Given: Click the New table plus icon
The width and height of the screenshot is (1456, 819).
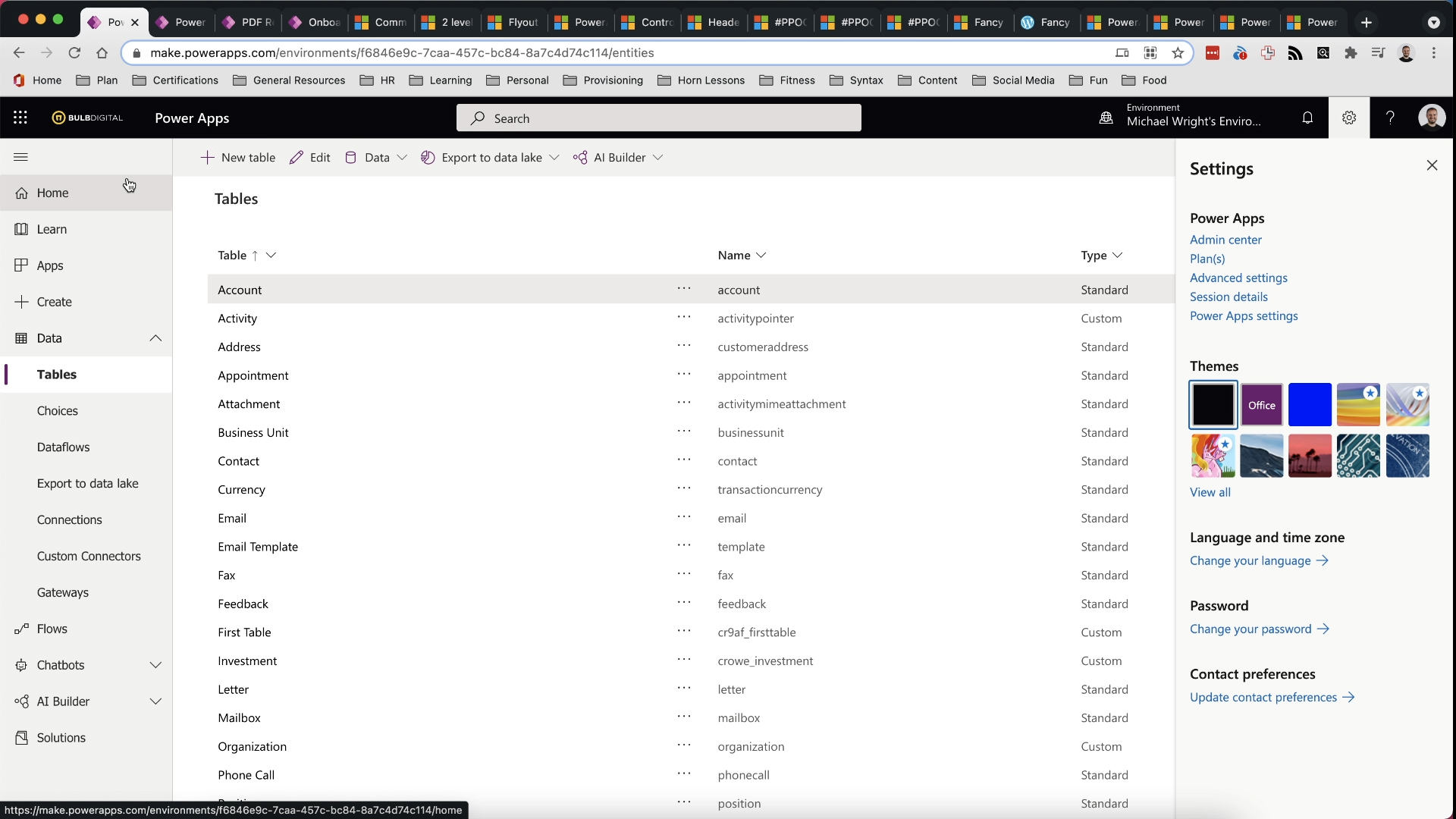Looking at the screenshot, I should (207, 157).
